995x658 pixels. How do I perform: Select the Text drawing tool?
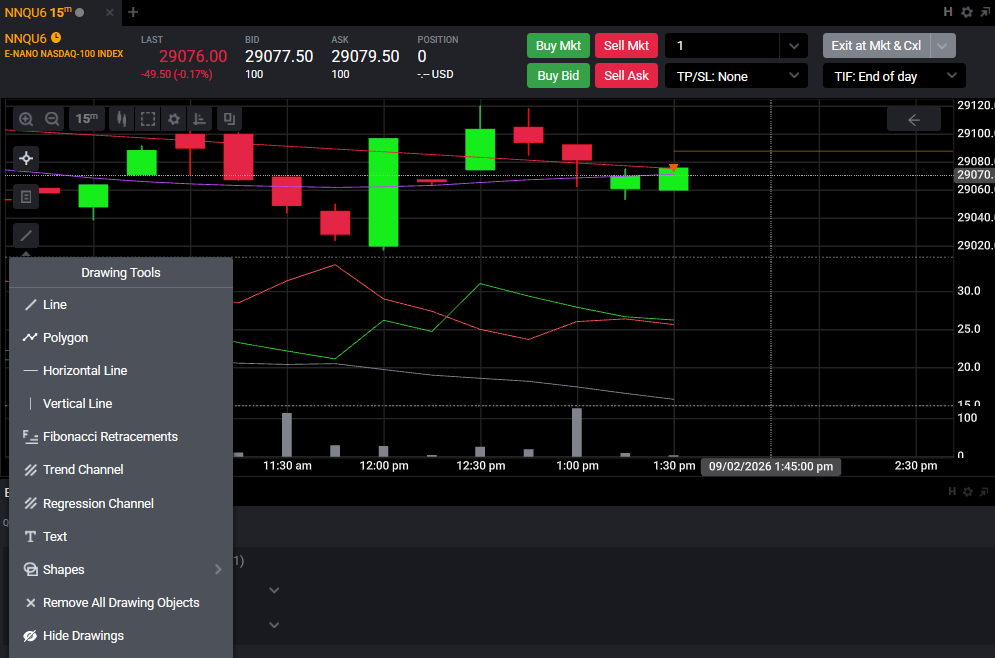pos(121,536)
